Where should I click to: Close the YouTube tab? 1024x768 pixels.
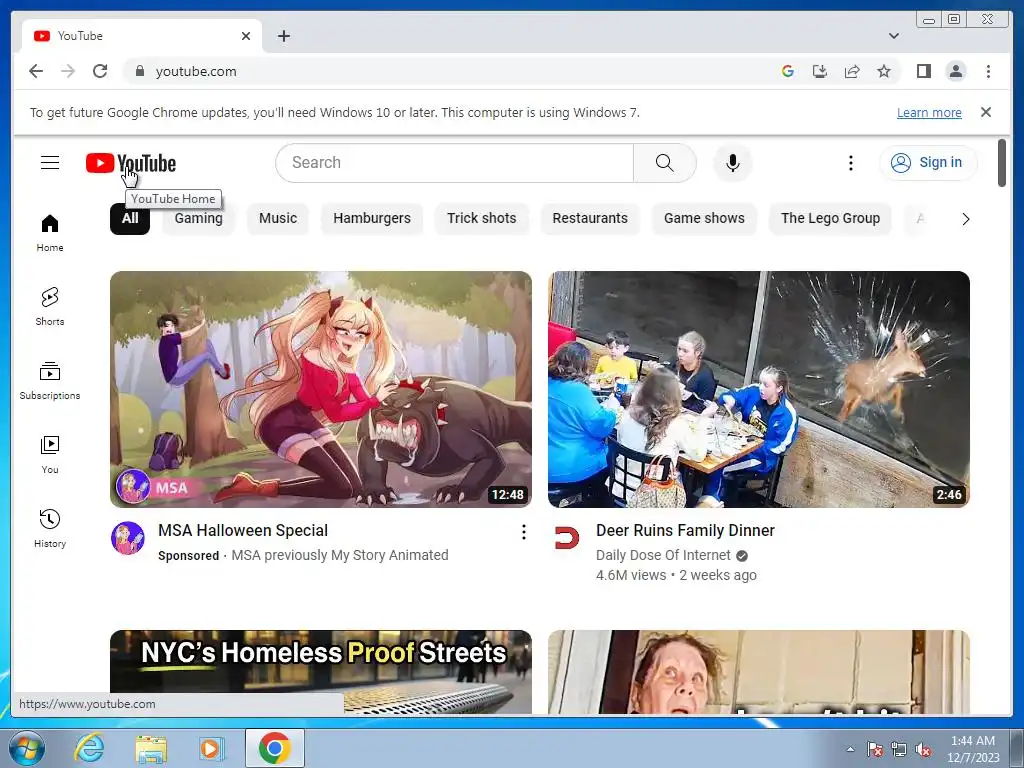[x=246, y=36]
